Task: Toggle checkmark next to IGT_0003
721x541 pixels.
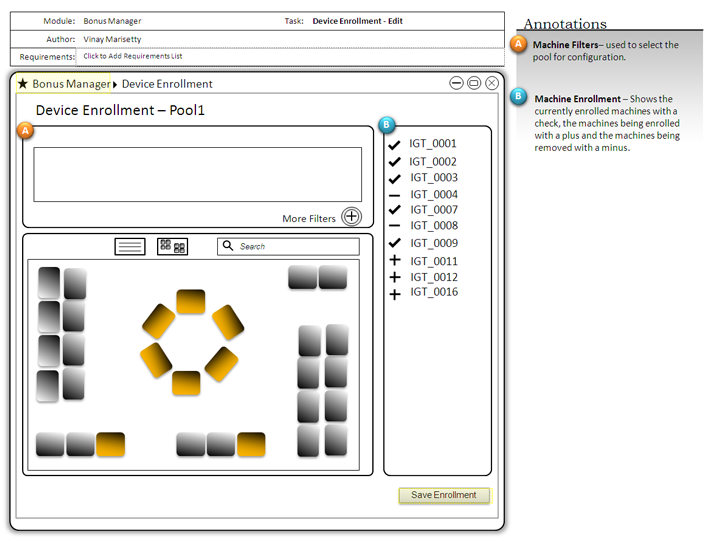Action: click(x=395, y=178)
